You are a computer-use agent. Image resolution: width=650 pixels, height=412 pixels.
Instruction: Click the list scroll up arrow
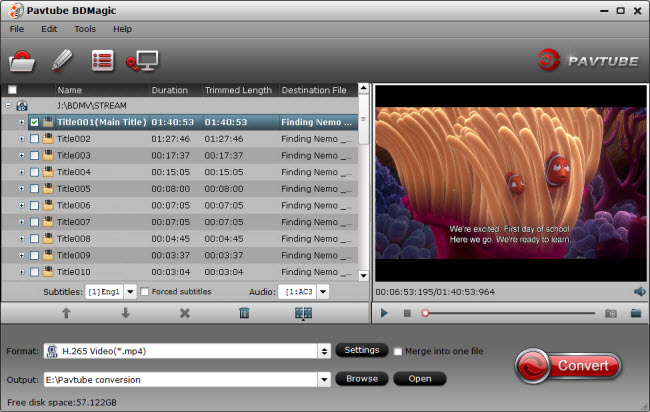tap(364, 88)
